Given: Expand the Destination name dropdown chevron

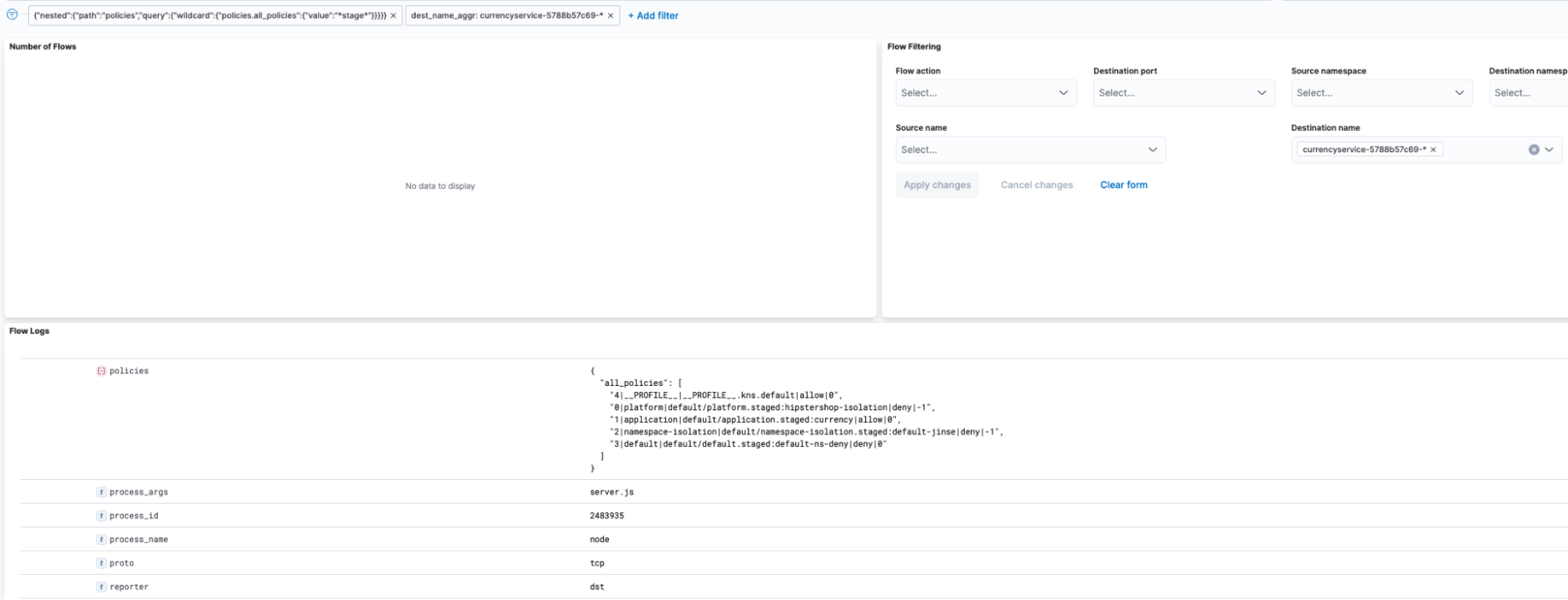Looking at the screenshot, I should tap(1549, 150).
